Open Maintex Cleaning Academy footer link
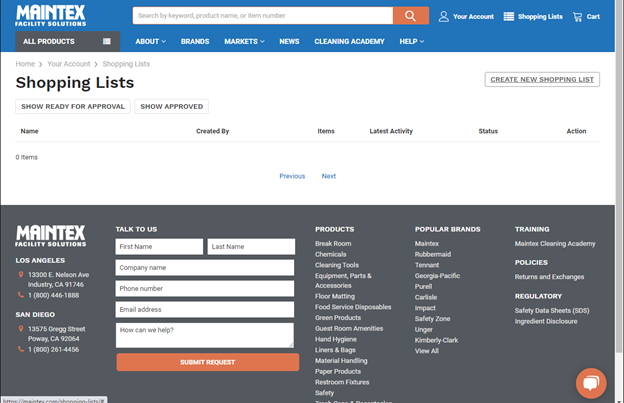Image resolution: width=624 pixels, height=403 pixels. pyautogui.click(x=555, y=243)
